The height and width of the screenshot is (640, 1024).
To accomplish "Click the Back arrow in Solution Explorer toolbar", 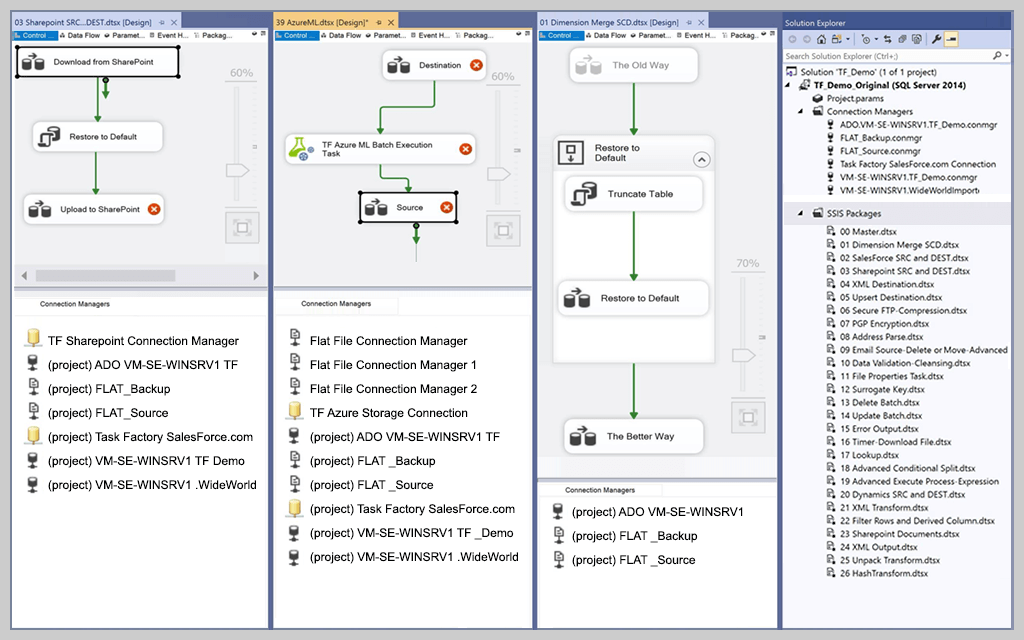I will 792,39.
